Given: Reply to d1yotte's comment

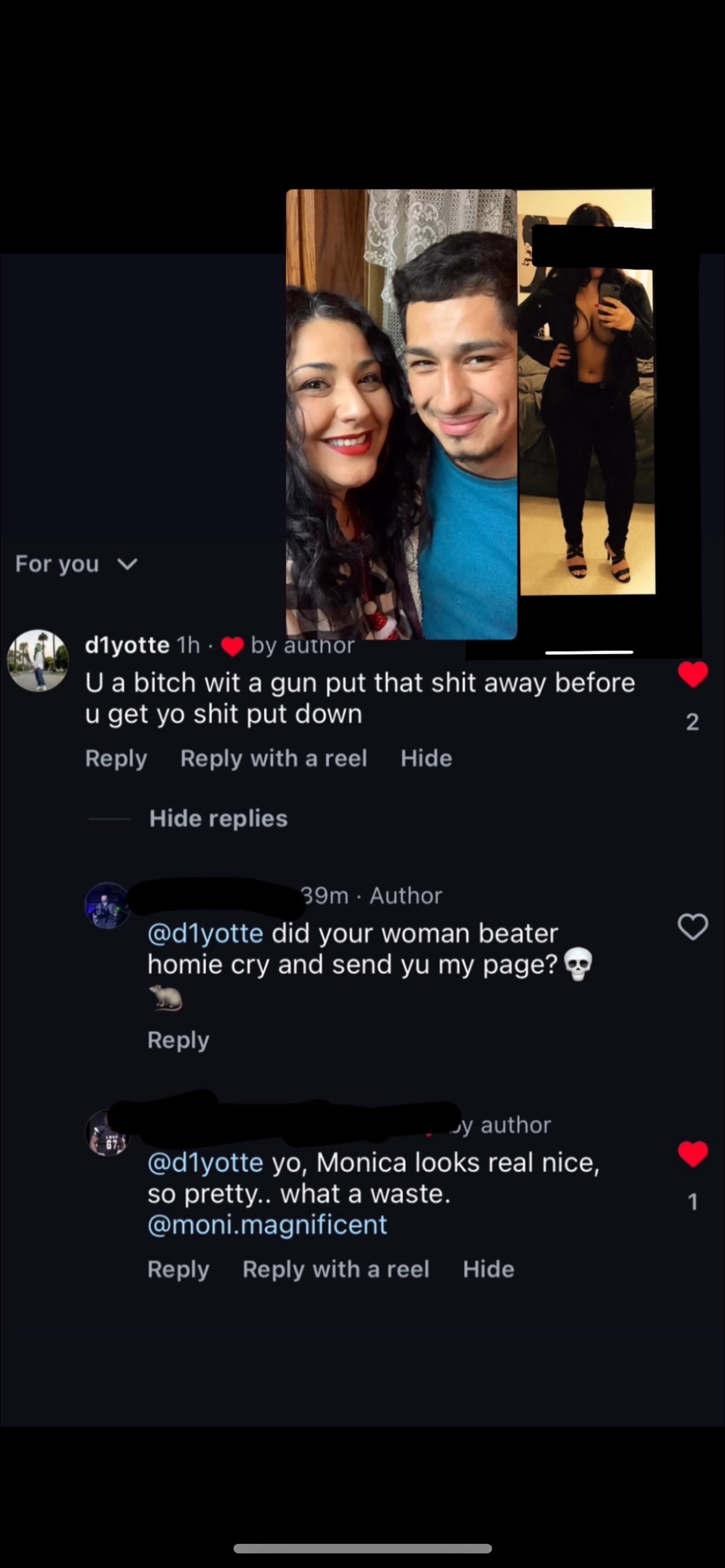Looking at the screenshot, I should pos(116,759).
